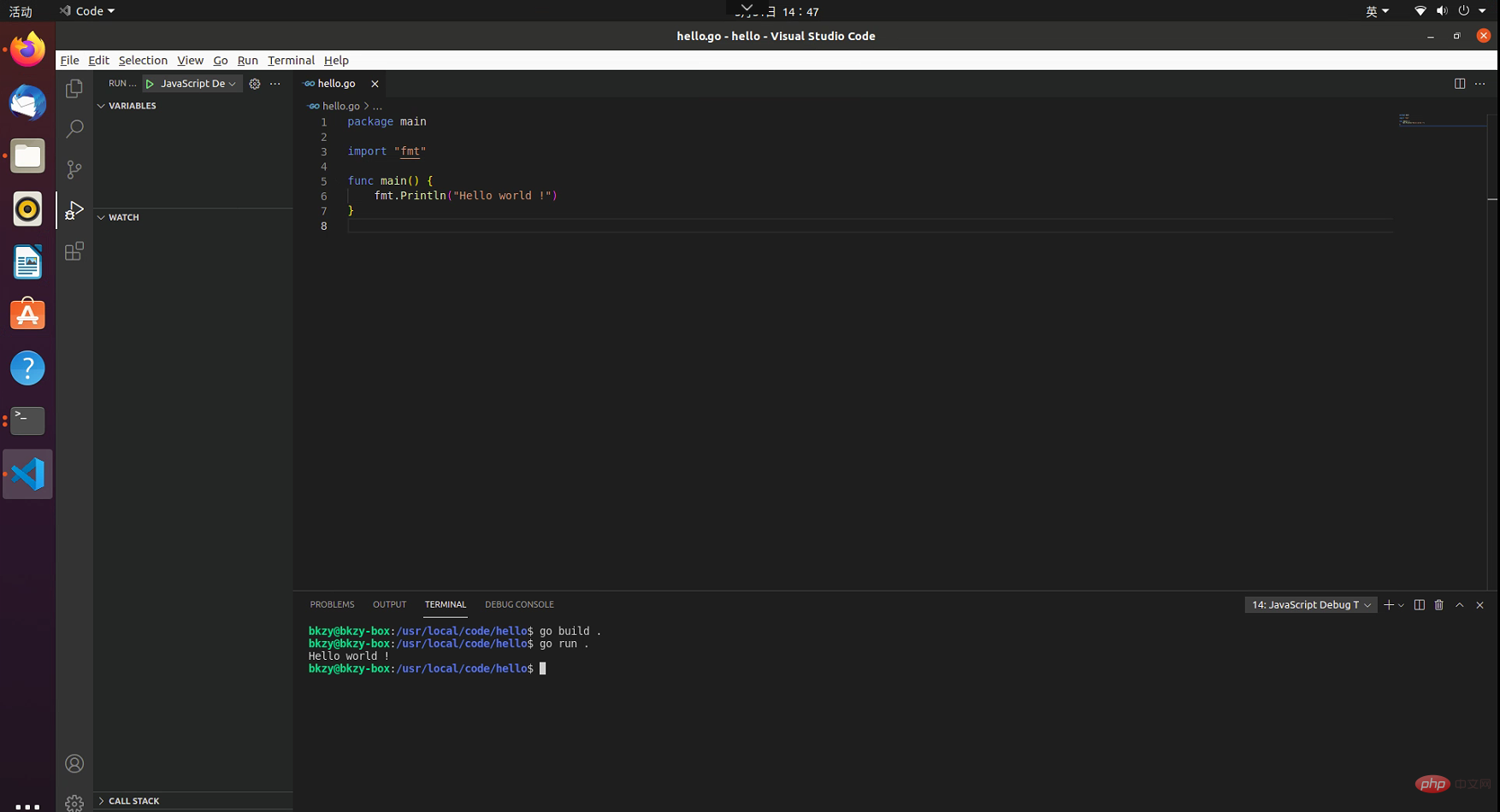
Task: Split the terminal panel
Action: [1419, 605]
